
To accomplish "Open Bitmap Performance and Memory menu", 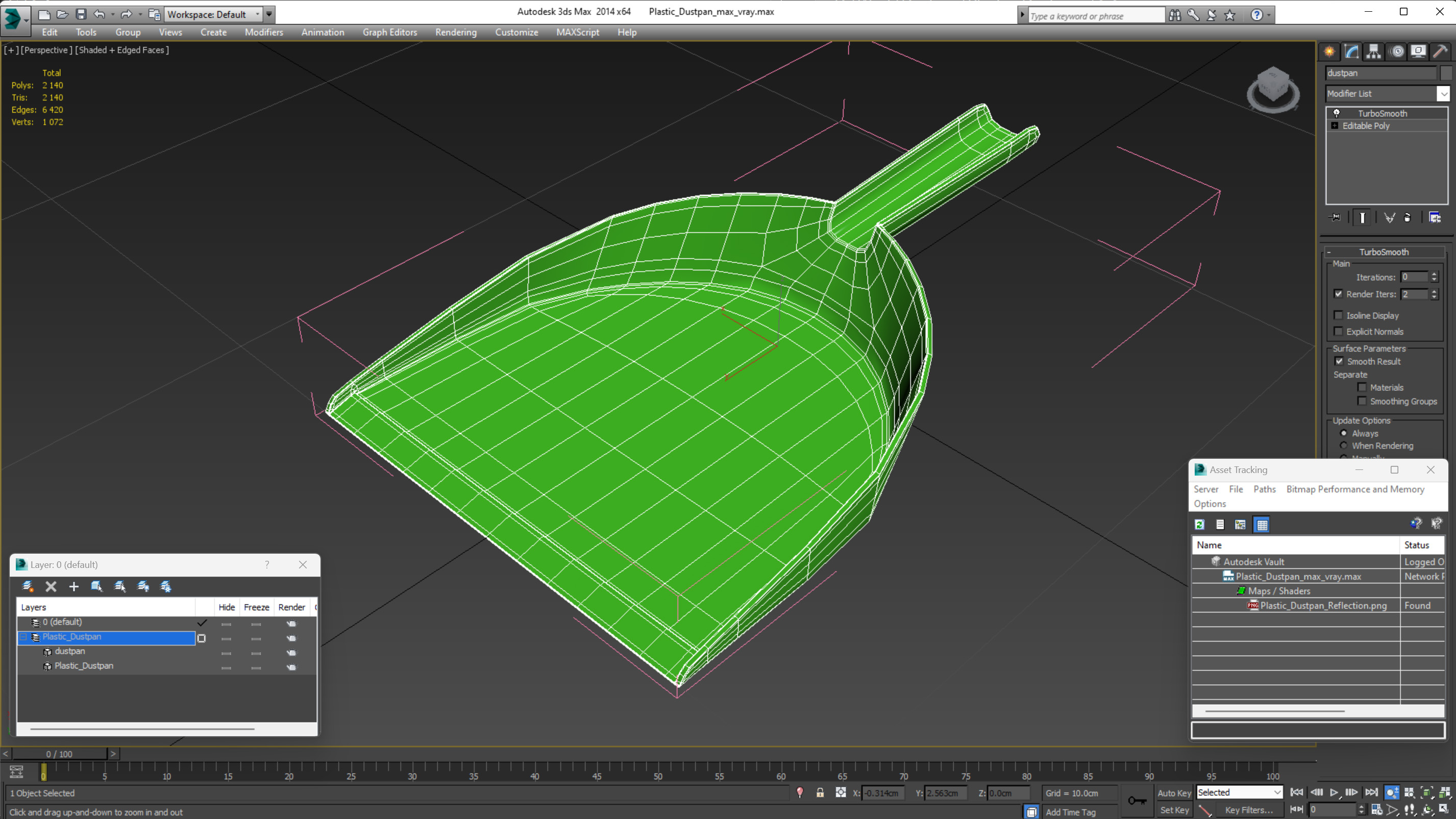I will pos(1355,489).
